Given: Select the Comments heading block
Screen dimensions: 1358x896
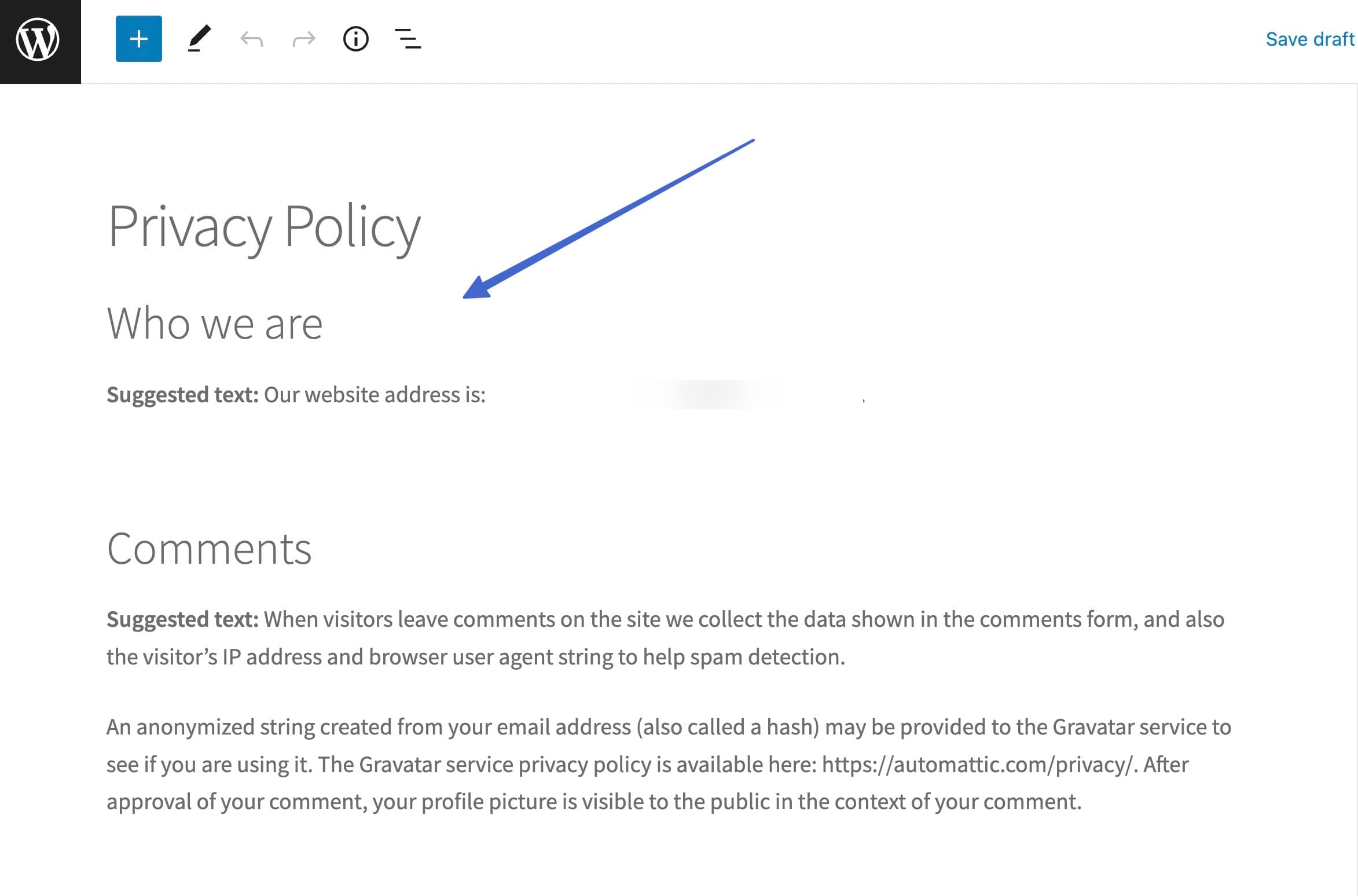Looking at the screenshot, I should point(209,549).
